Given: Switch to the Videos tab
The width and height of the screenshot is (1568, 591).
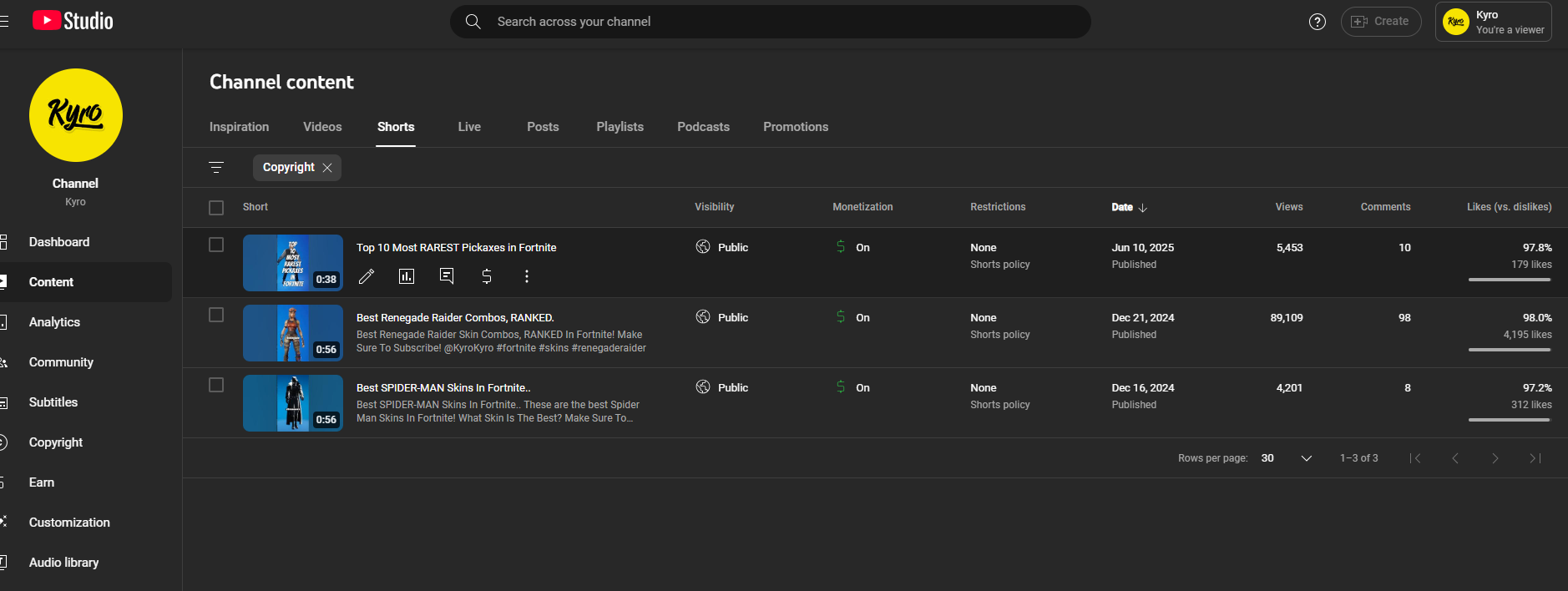Looking at the screenshot, I should point(322,127).
